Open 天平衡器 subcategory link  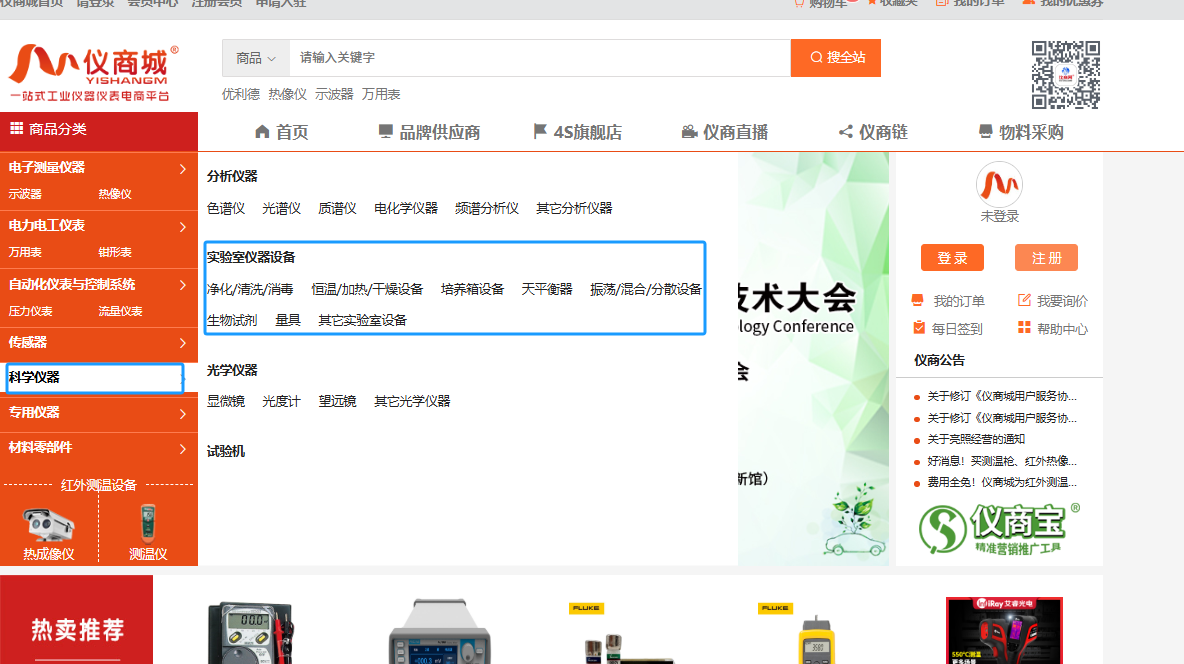pyautogui.click(x=547, y=289)
